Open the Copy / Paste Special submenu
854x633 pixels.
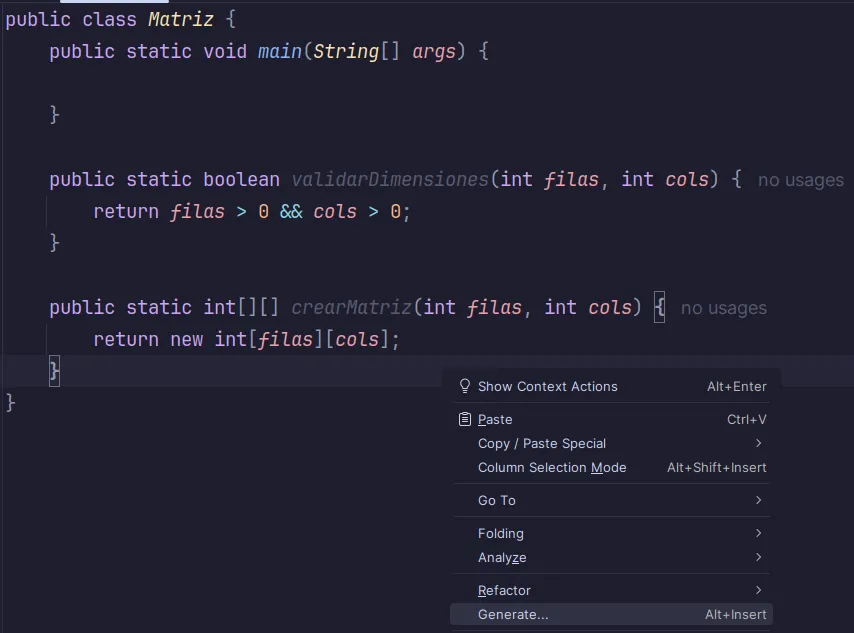[x=611, y=443]
